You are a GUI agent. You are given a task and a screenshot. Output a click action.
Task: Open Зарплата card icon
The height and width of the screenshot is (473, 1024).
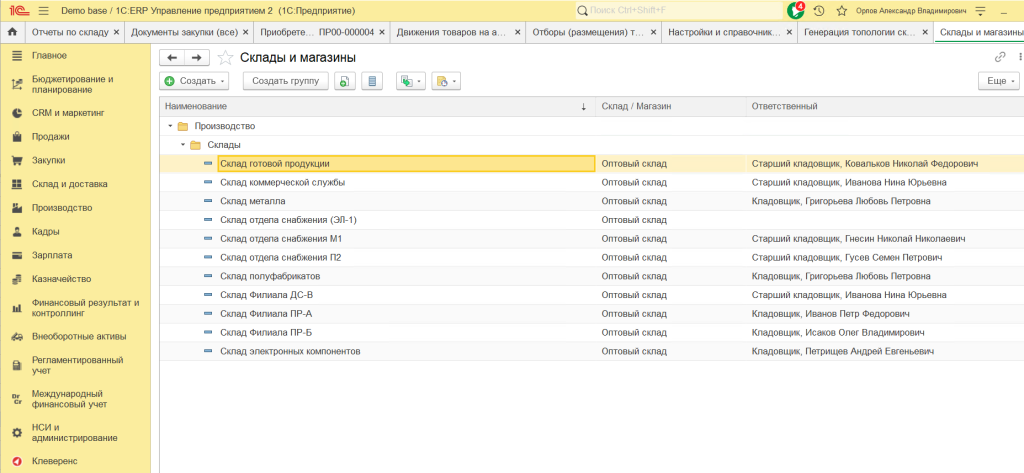[x=18, y=255]
